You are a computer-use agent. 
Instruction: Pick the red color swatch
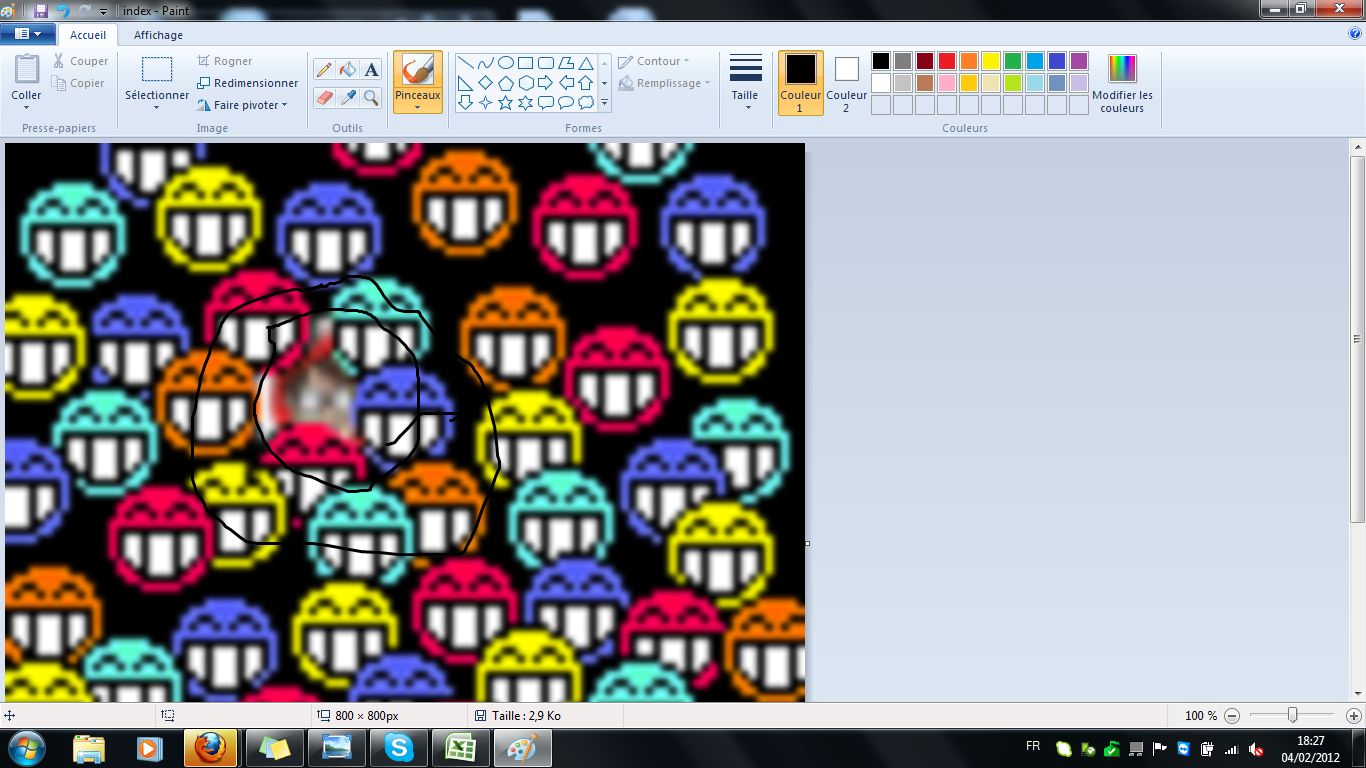(947, 61)
